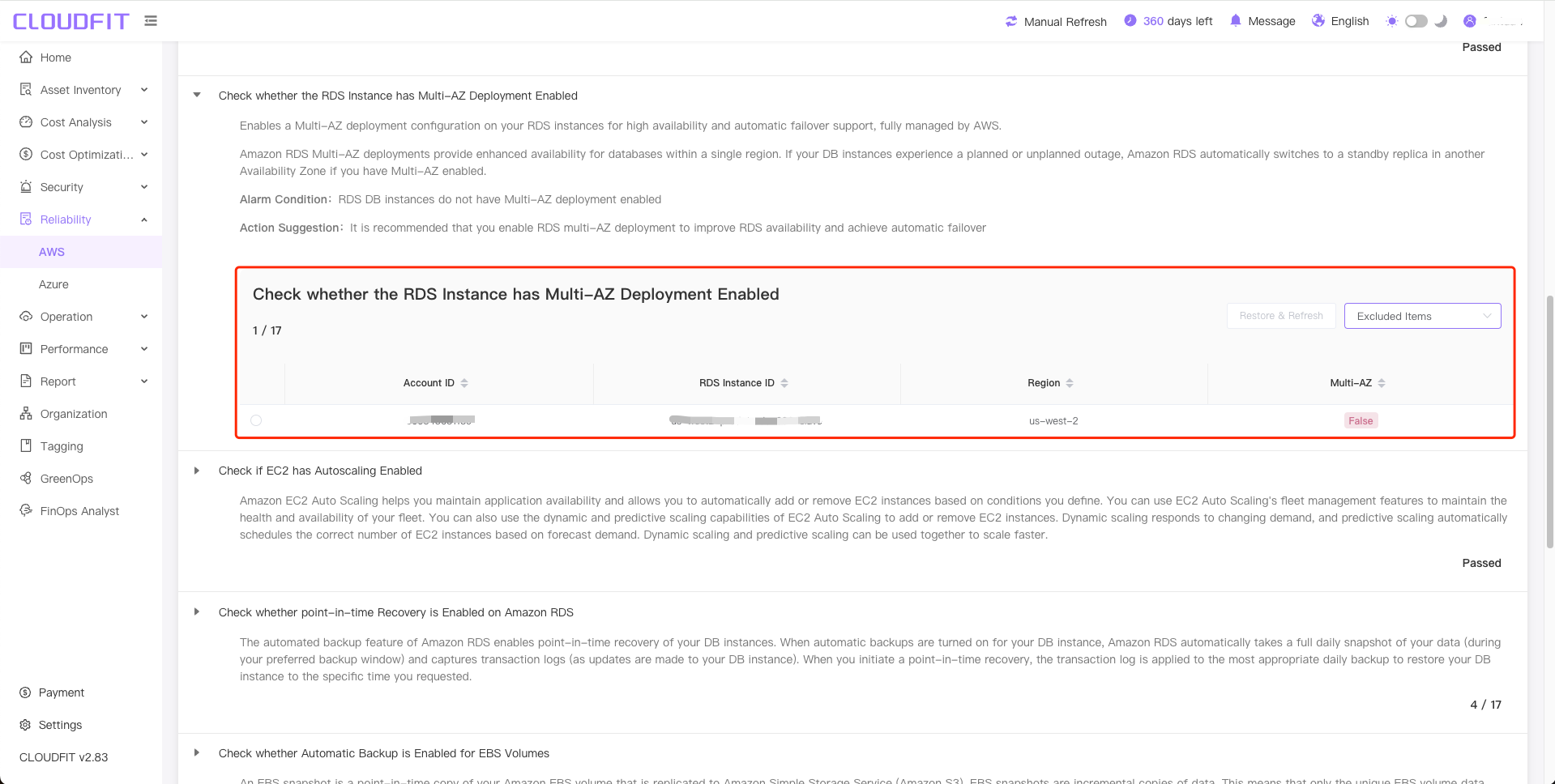Image resolution: width=1555 pixels, height=784 pixels.
Task: Click the 4 / 17 result count
Action: (x=1485, y=705)
